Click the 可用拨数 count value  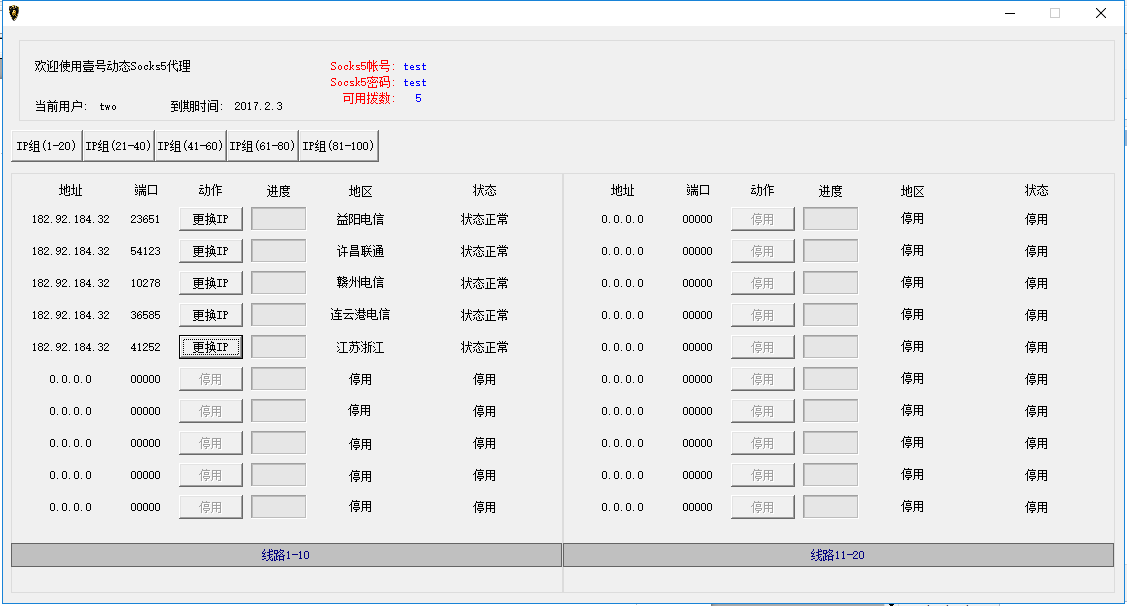coord(418,99)
